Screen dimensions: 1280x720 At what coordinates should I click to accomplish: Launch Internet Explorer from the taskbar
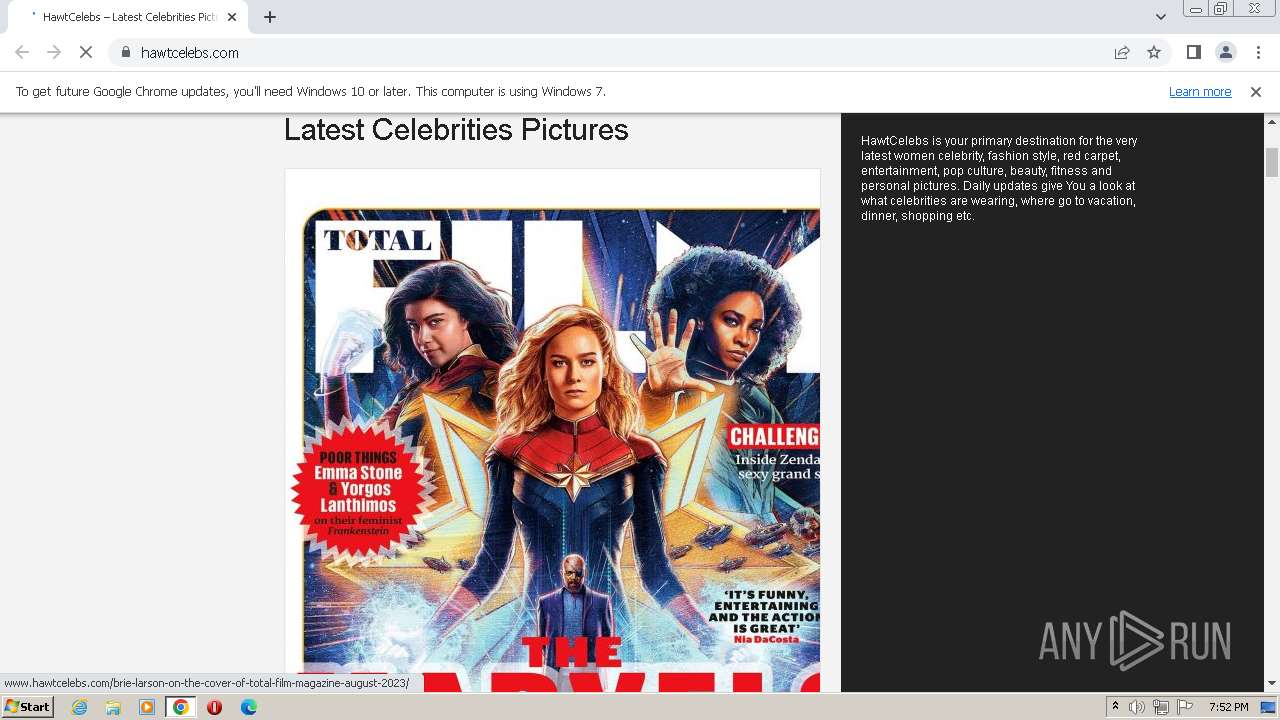click(x=79, y=707)
